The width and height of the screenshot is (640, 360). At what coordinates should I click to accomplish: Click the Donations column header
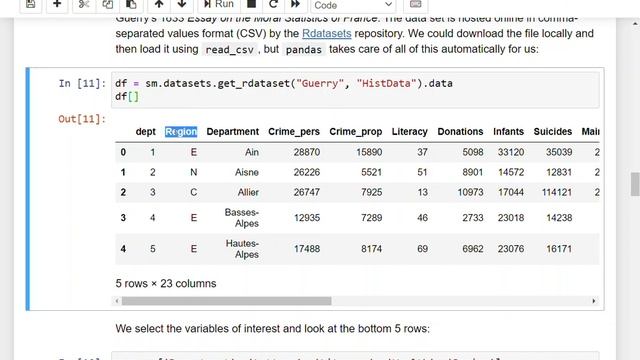pos(460,131)
